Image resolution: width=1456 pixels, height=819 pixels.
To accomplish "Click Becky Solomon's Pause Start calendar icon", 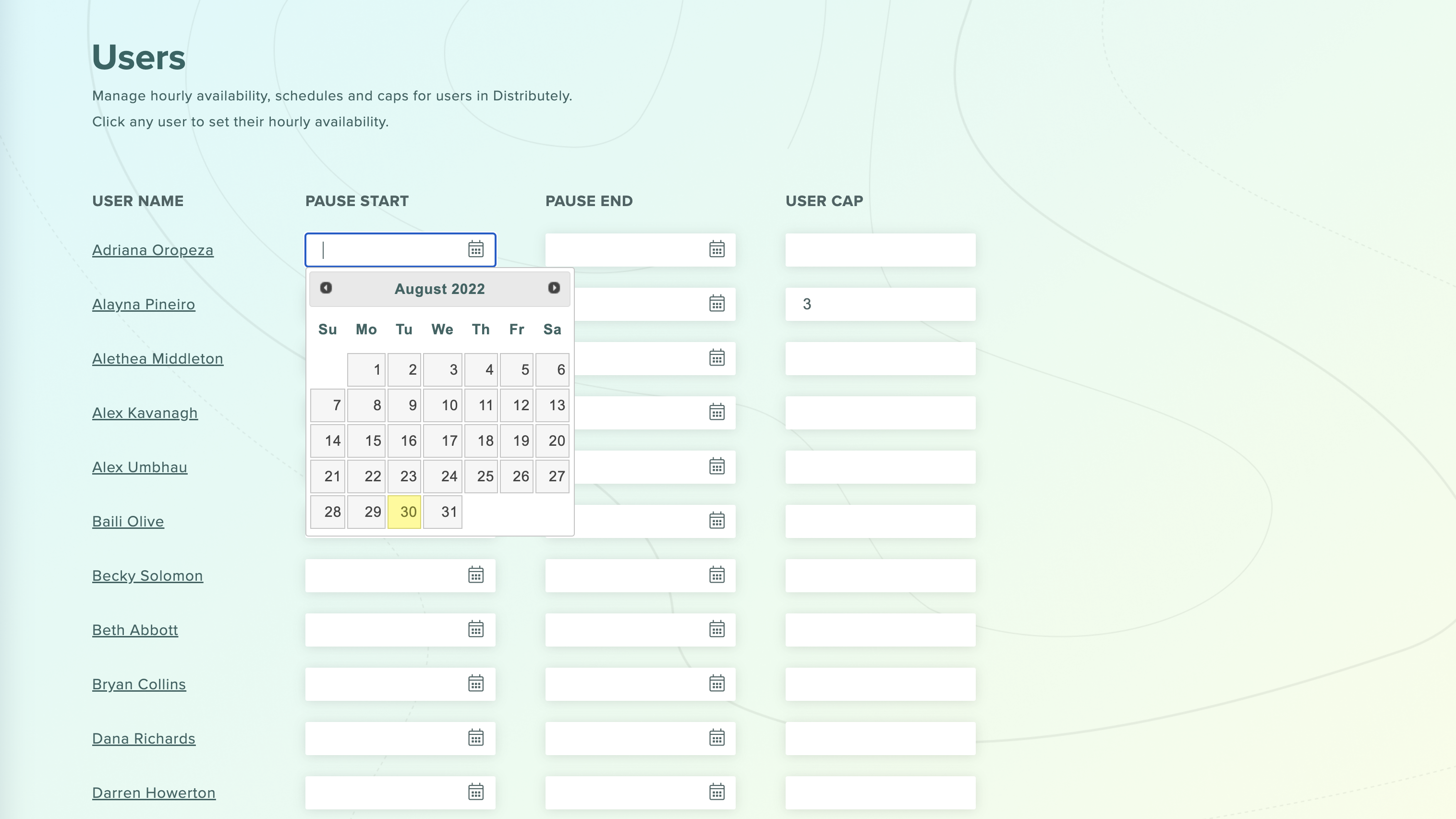I will pos(475,575).
